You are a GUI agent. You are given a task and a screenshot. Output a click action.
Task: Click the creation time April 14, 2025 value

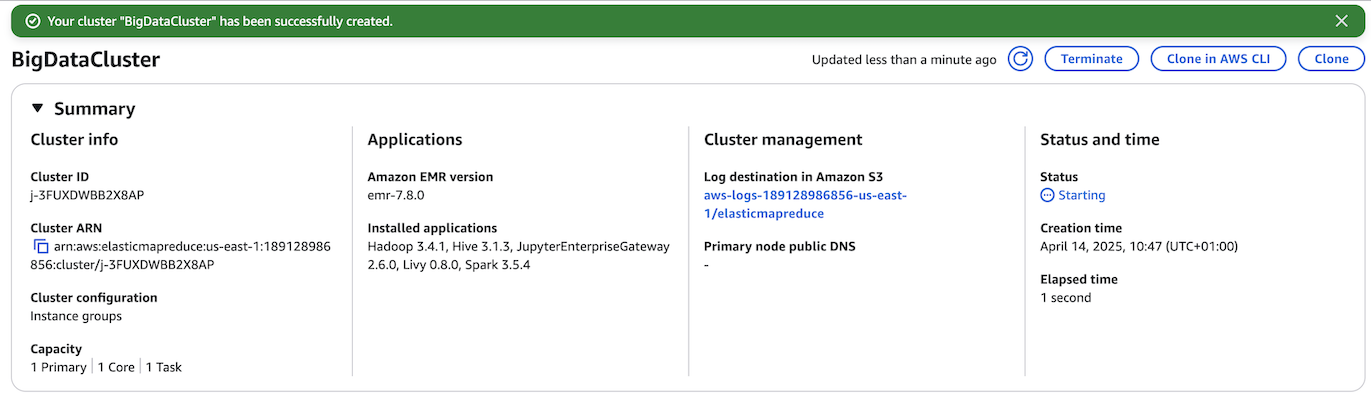click(x=1139, y=246)
